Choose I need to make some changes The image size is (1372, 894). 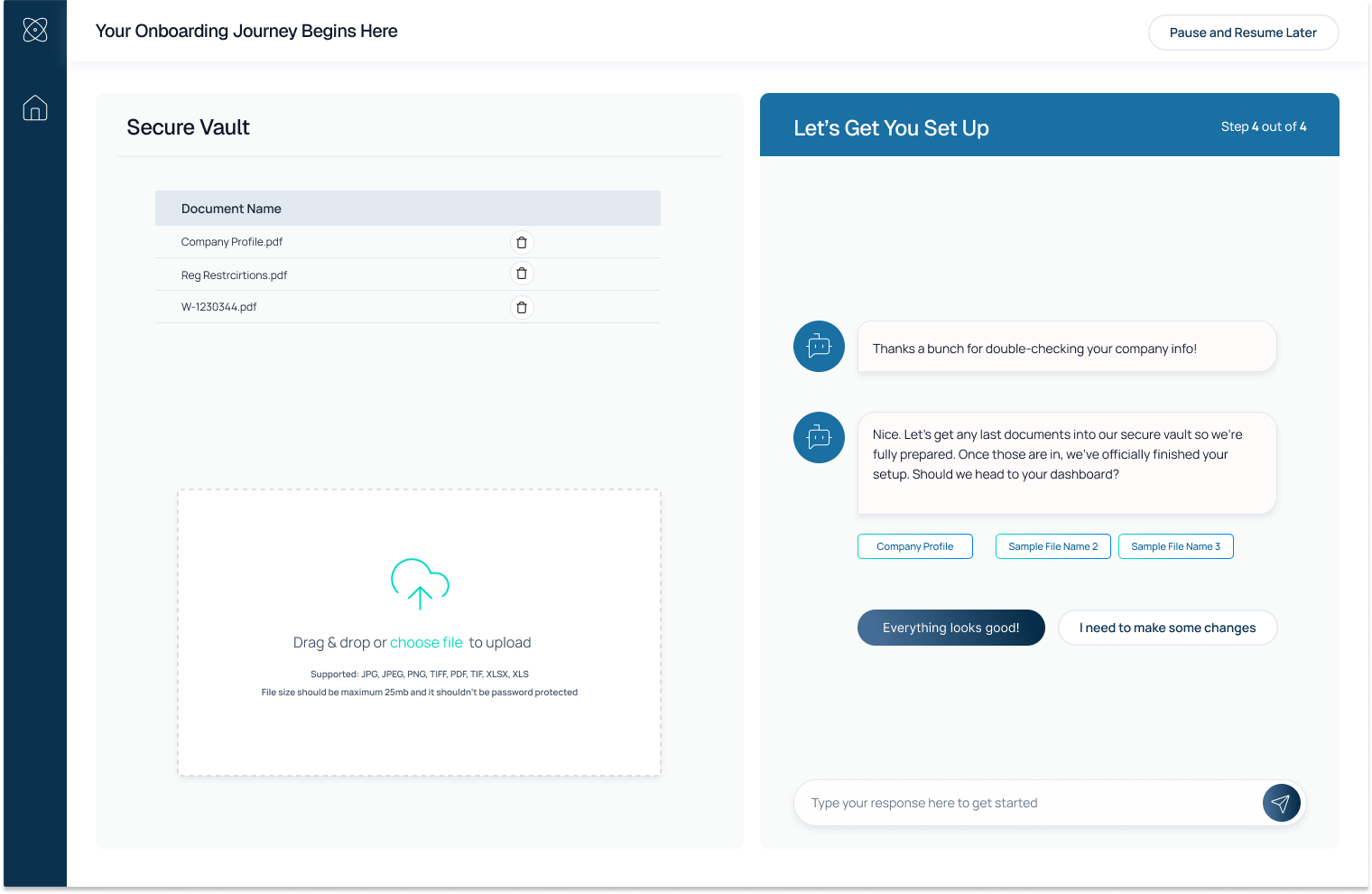1166,628
